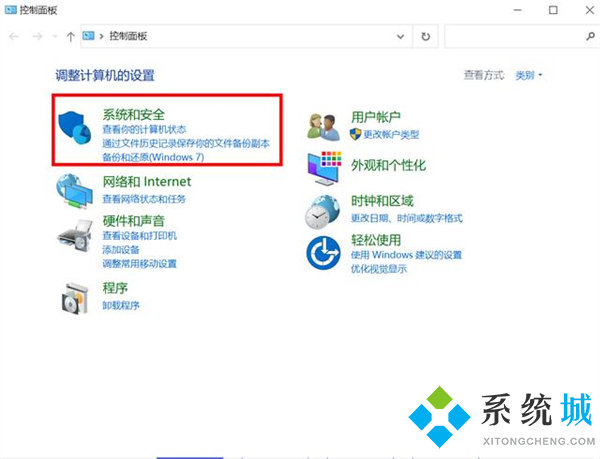Open the Hardware and Sound printer icon
This screenshot has width=600, height=459.
75,235
